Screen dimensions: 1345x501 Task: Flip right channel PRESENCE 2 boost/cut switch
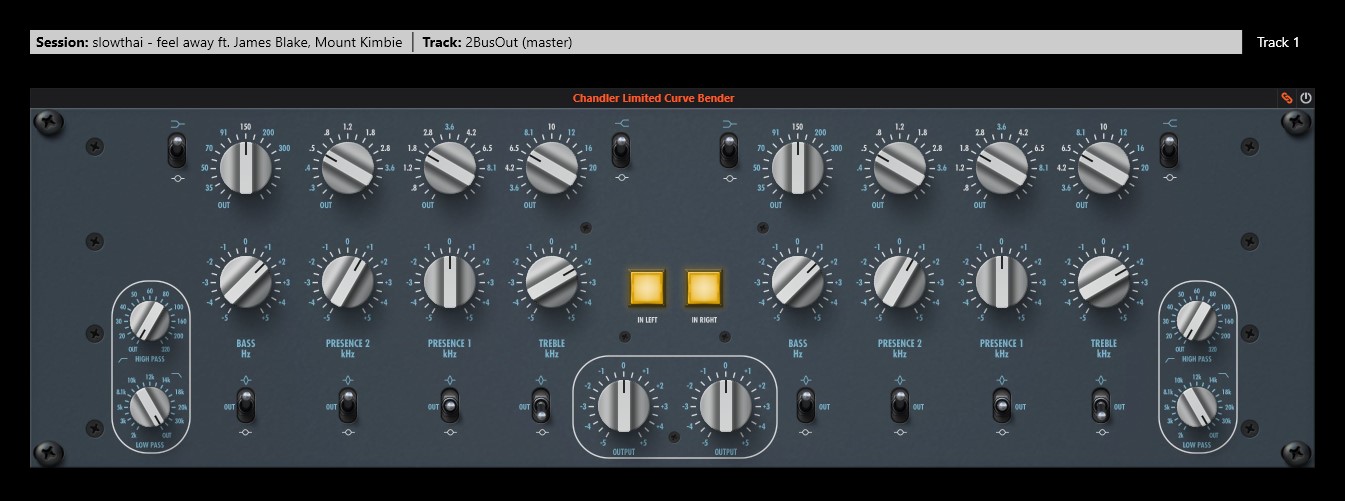(x=900, y=406)
